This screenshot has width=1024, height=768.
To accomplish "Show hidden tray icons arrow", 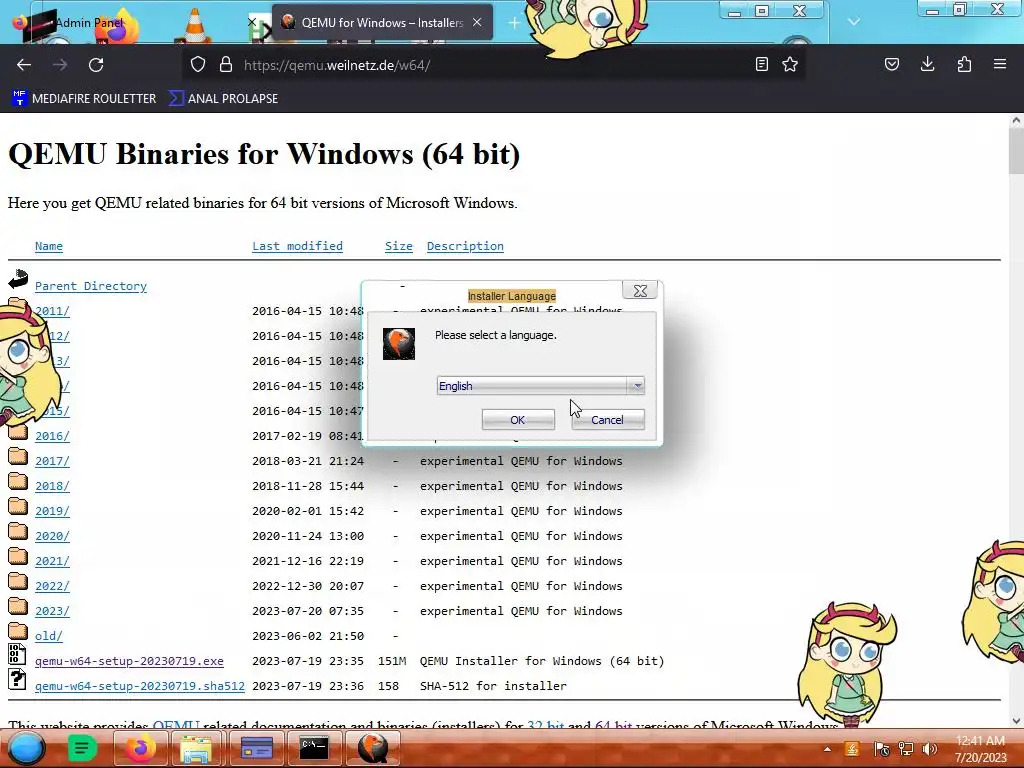I will 827,749.
